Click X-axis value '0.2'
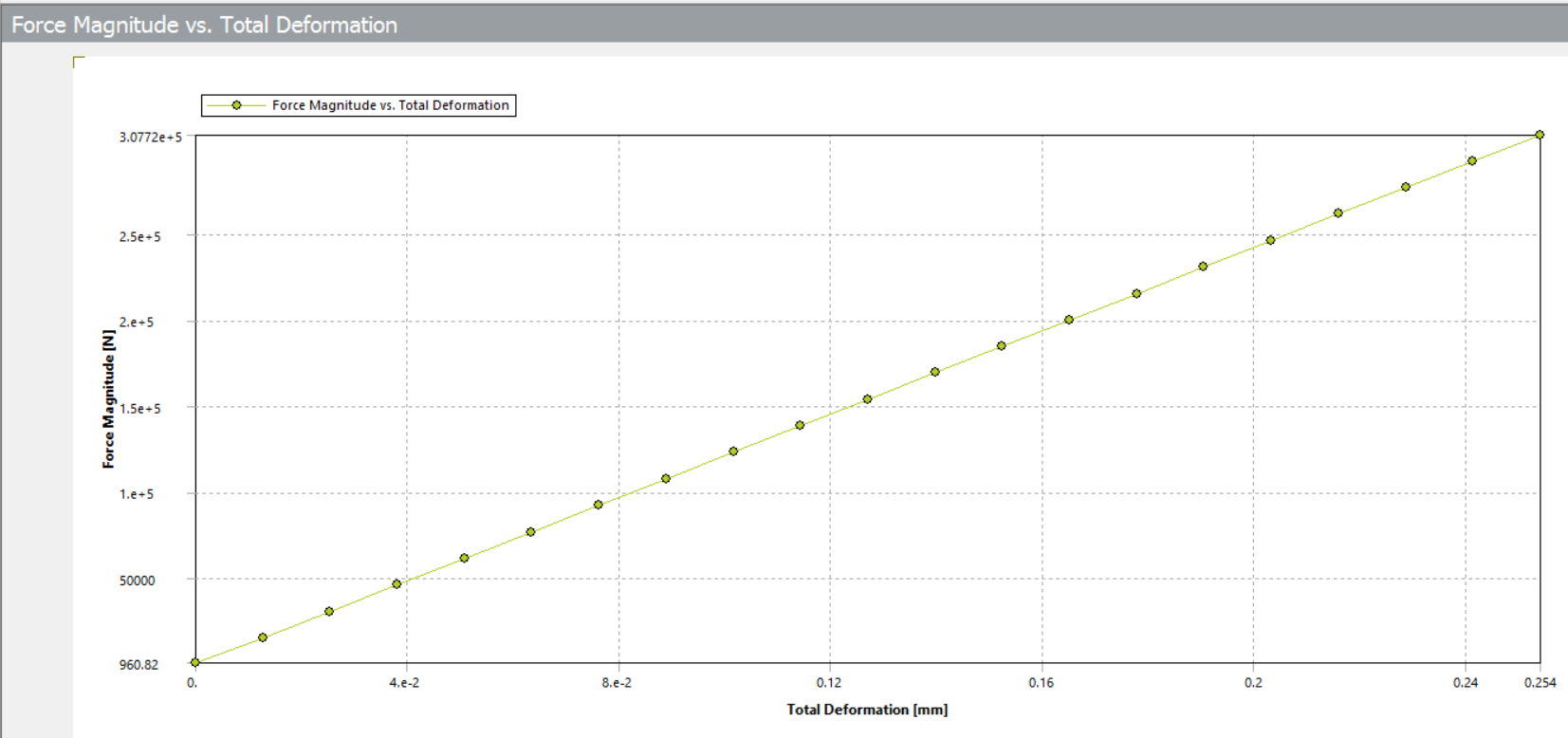 pos(1254,683)
